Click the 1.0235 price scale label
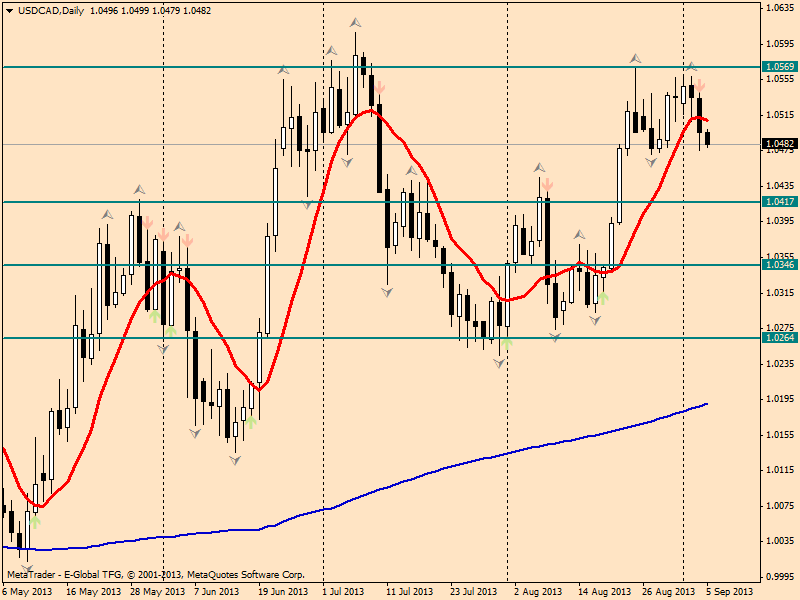 pyautogui.click(x=780, y=364)
